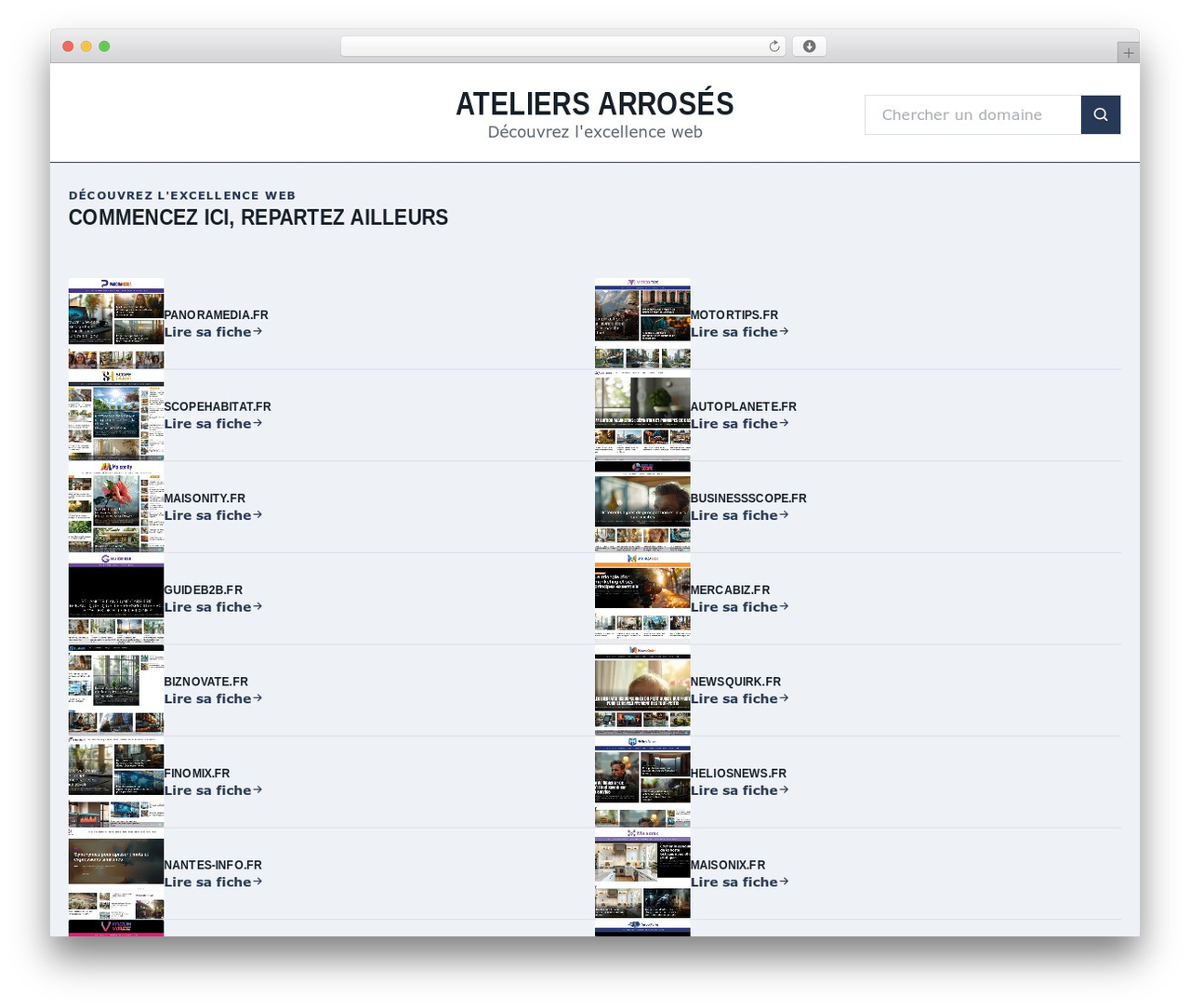Open the browser downloads button

(809, 46)
